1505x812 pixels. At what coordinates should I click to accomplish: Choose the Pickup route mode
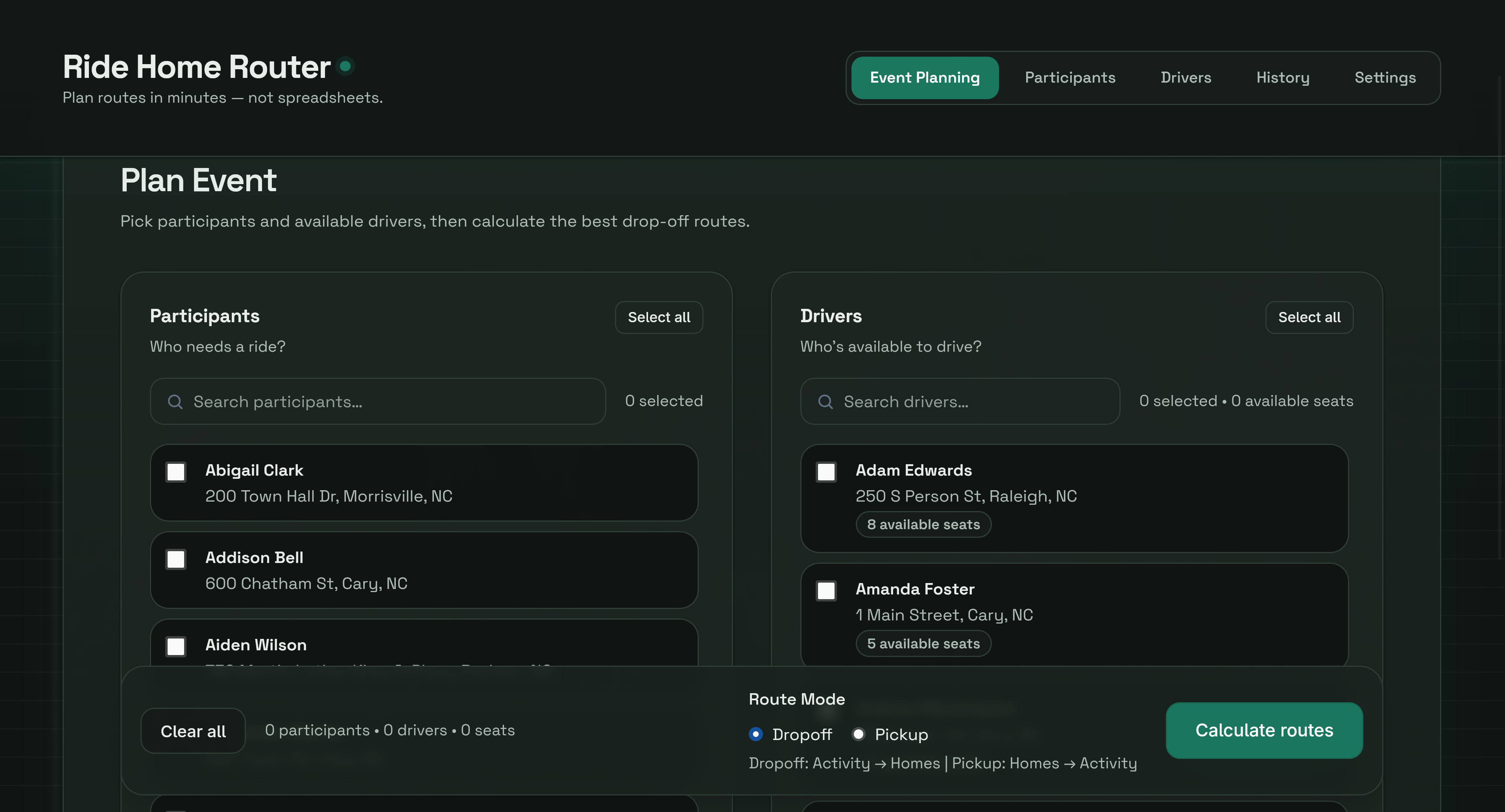[858, 734]
